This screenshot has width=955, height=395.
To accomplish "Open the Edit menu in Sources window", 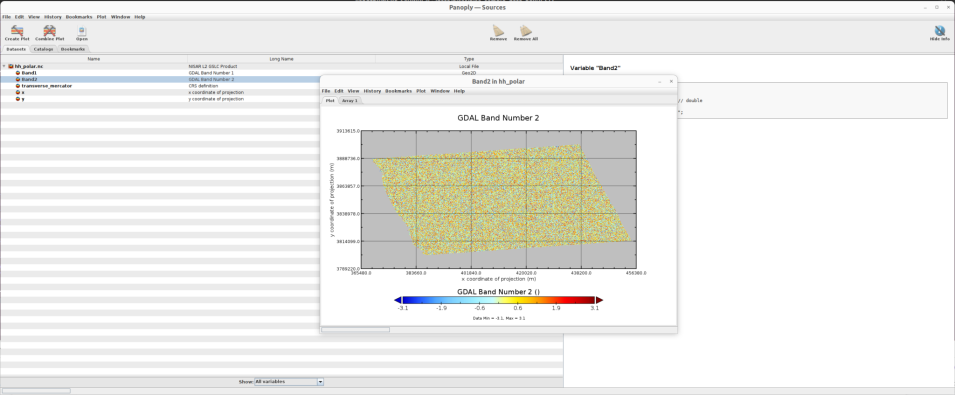I will click(x=19, y=17).
